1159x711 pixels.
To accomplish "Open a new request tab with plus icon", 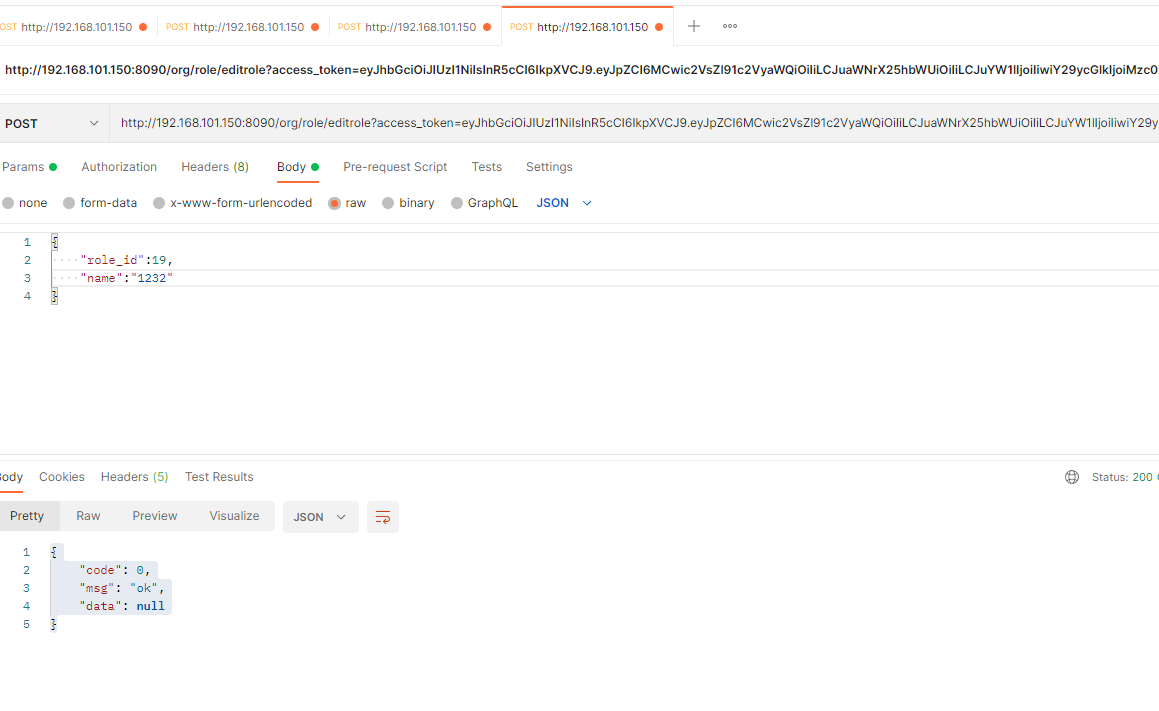I will (693, 27).
